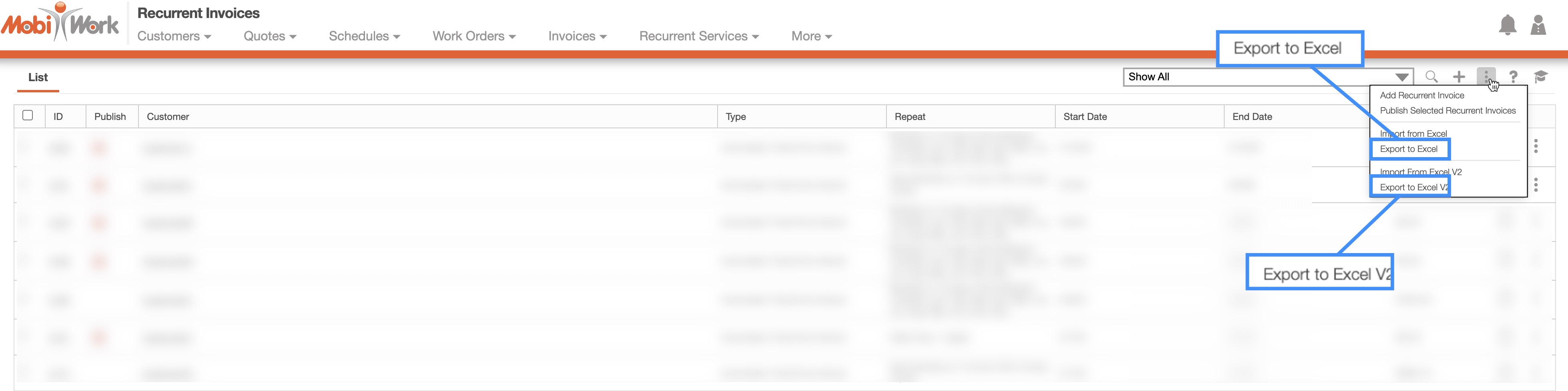This screenshot has width=1568, height=391.
Task: Select Export to Excel menu option
Action: [1409, 149]
